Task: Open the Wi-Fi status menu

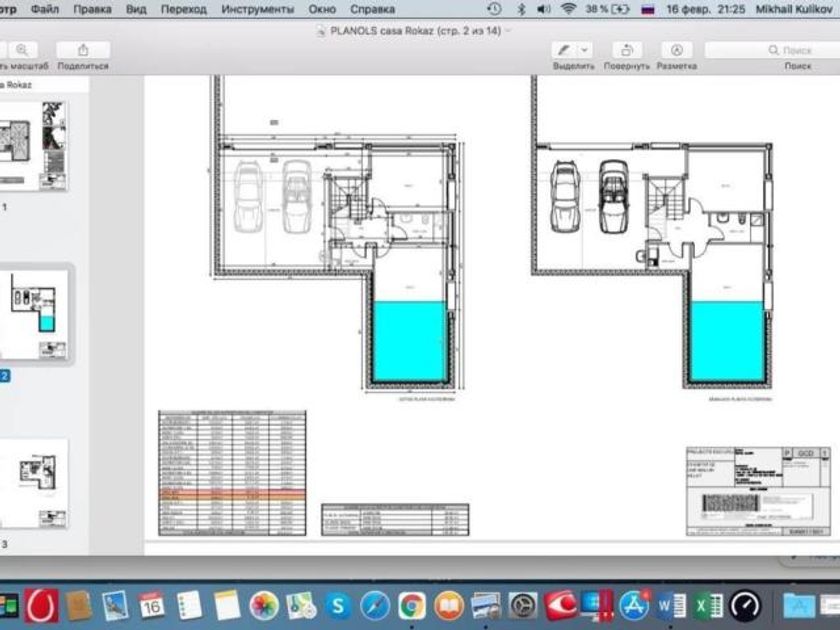Action: 568,9
